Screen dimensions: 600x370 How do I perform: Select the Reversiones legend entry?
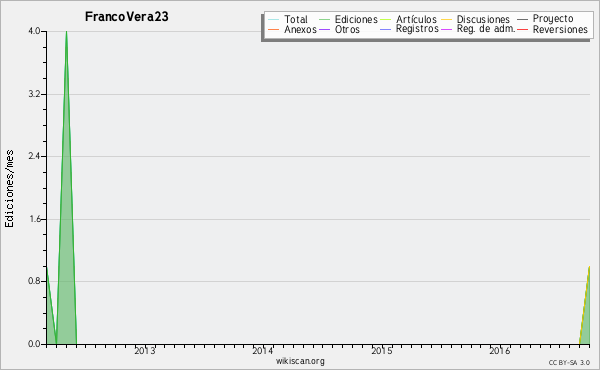[x=553, y=29]
